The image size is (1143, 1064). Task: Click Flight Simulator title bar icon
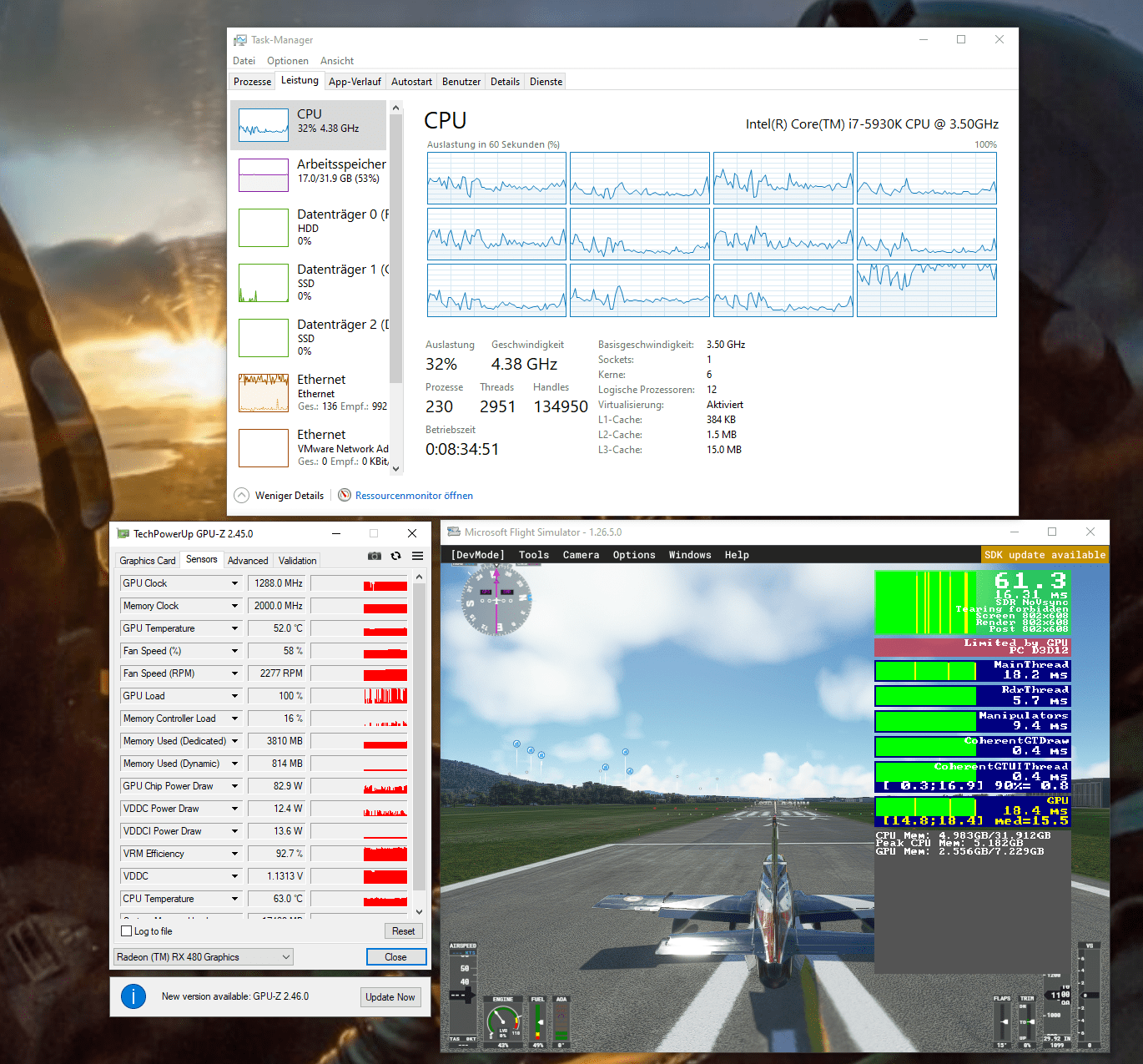point(454,532)
